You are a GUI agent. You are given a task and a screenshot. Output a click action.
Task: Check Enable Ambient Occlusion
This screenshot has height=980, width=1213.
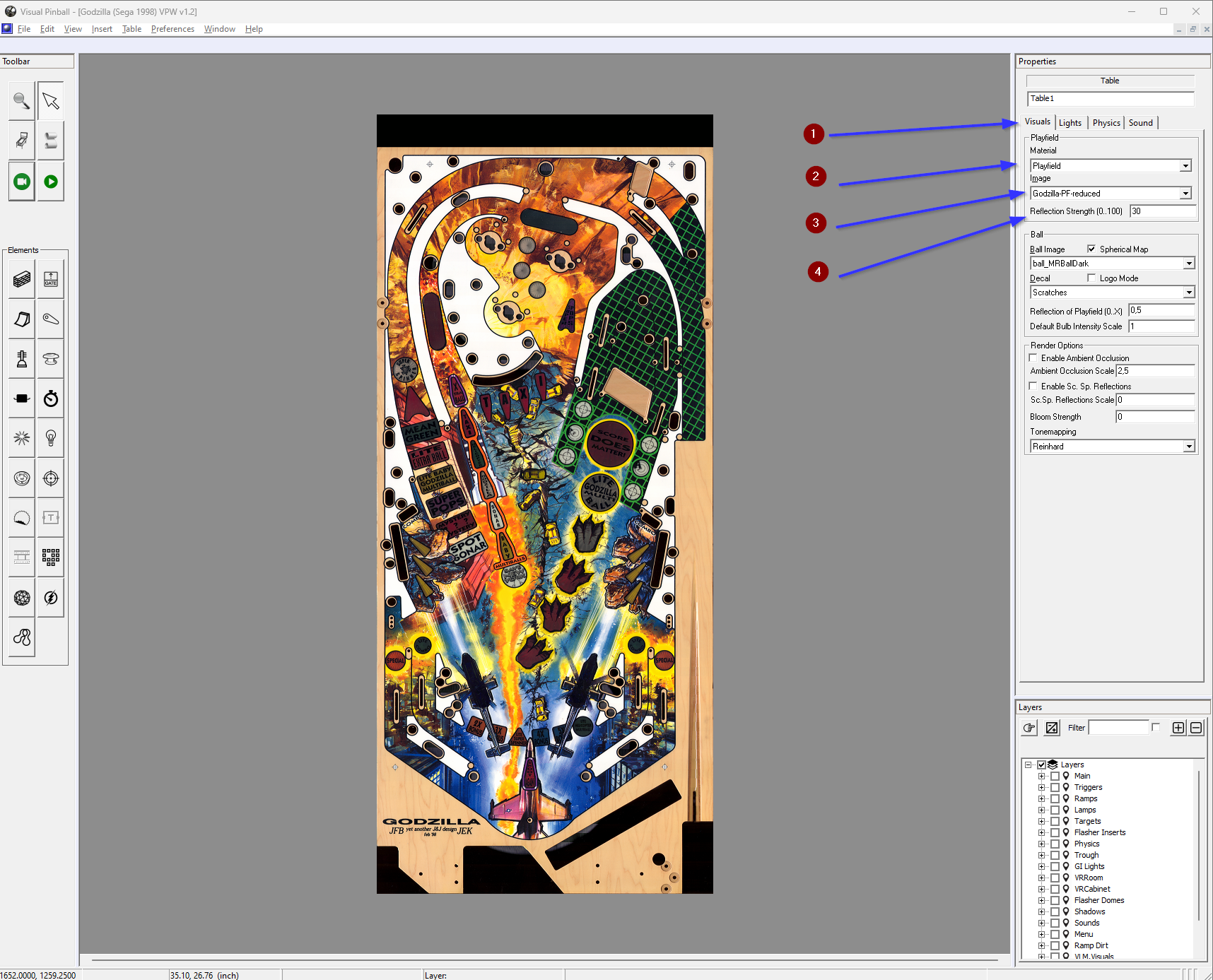[1033, 358]
